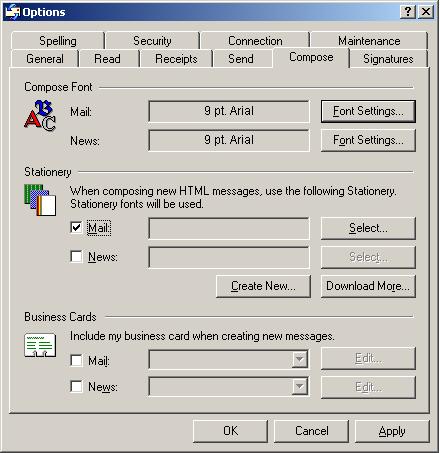Click Download More stationery button
The image size is (440, 453).
coord(368,286)
